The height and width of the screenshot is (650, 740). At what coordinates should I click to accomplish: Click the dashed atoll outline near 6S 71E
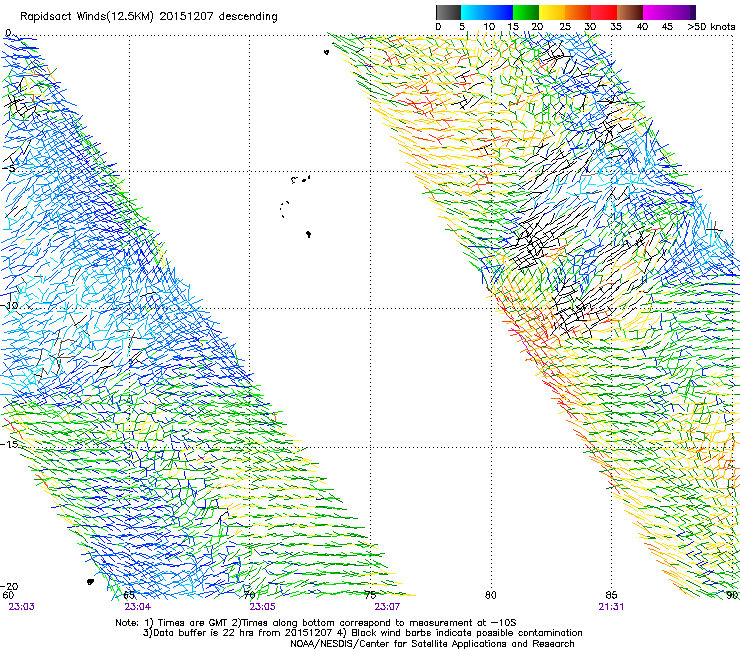pos(284,209)
